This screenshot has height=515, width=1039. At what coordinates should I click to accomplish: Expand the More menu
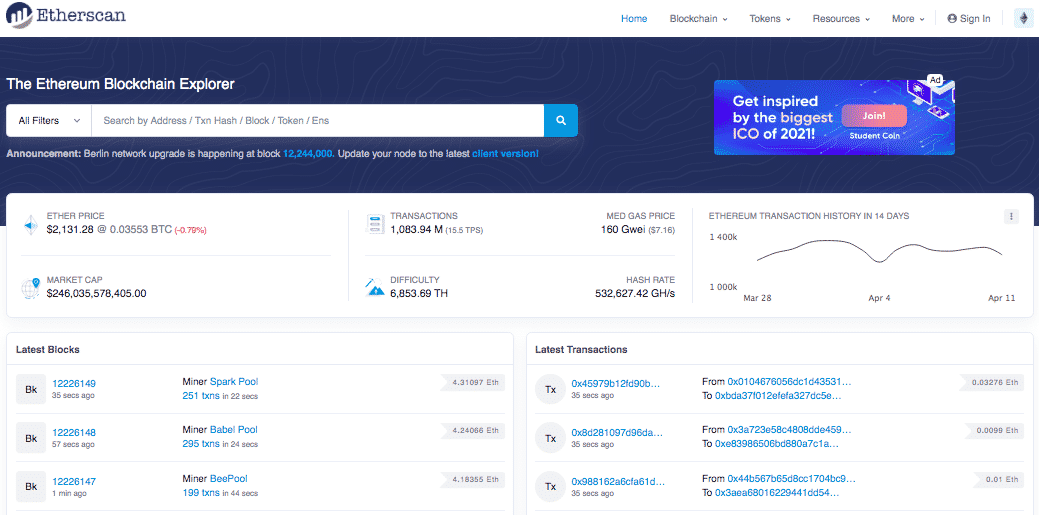pyautogui.click(x=908, y=19)
